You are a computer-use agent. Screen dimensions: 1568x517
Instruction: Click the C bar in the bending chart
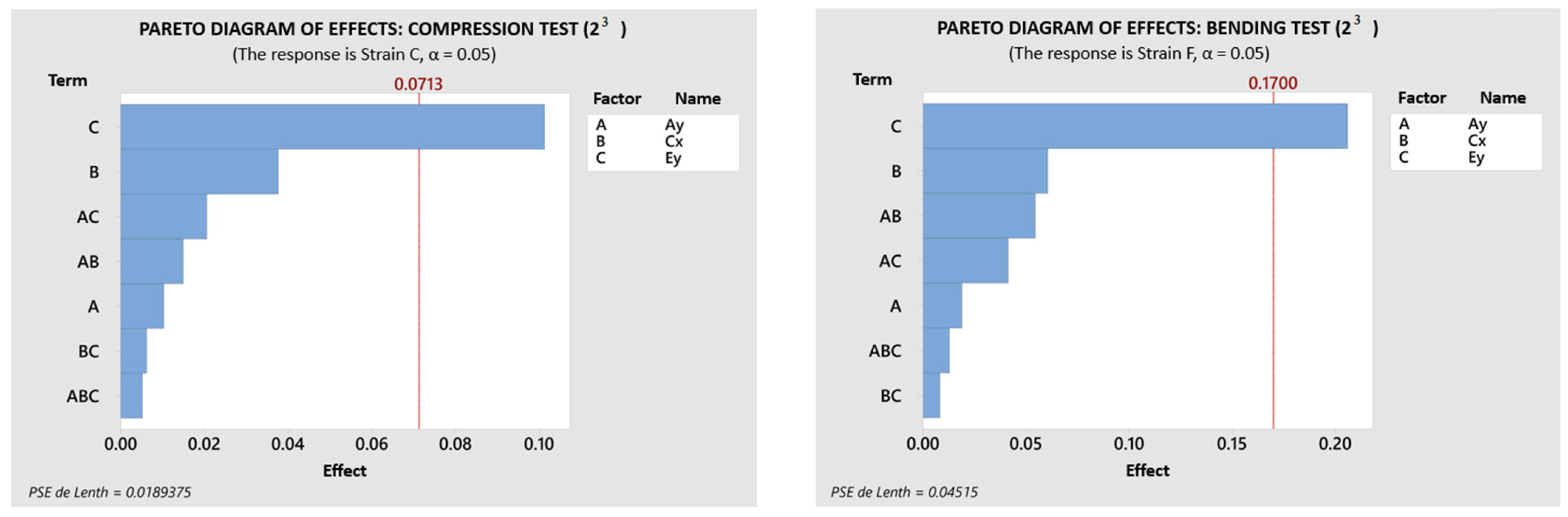[x=1135, y=126]
